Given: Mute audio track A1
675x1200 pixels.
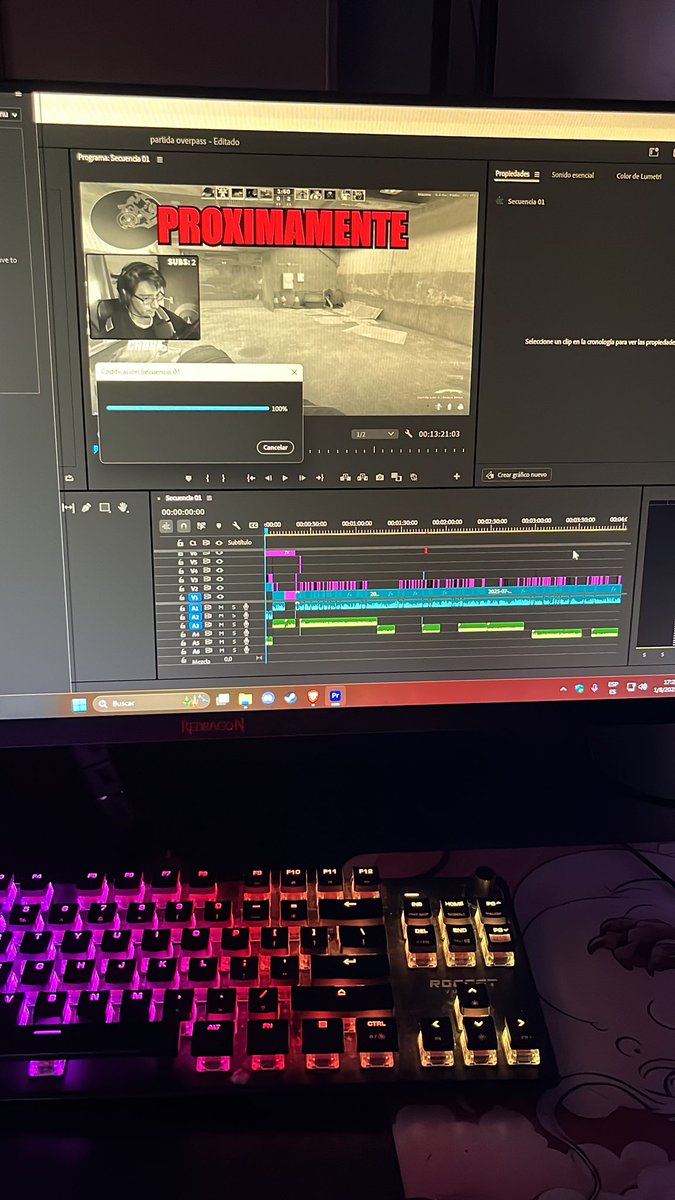Looking at the screenshot, I should 221,608.
